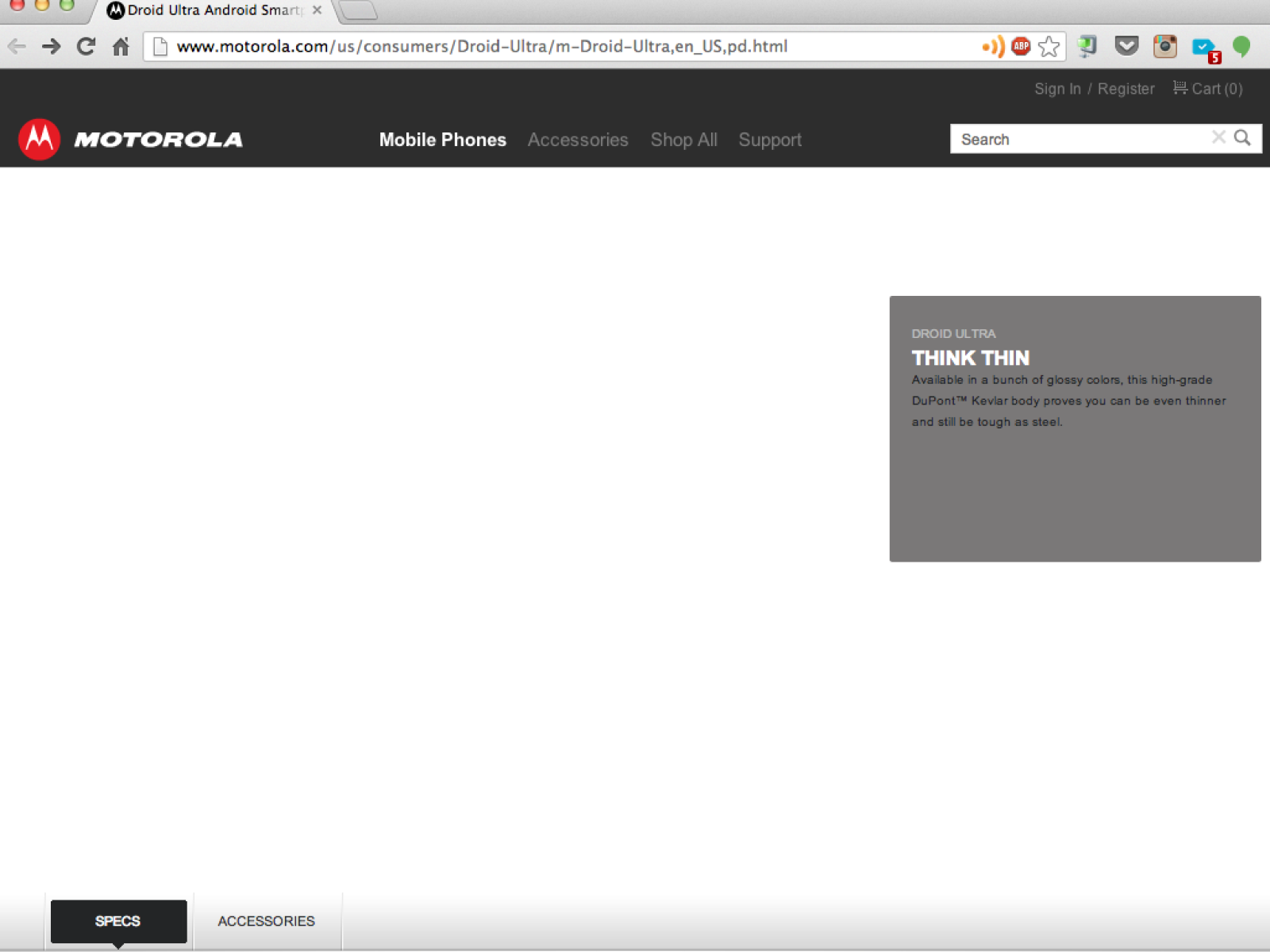The width and height of the screenshot is (1270, 952).
Task: Open the Mobile Phones menu
Action: tap(442, 140)
